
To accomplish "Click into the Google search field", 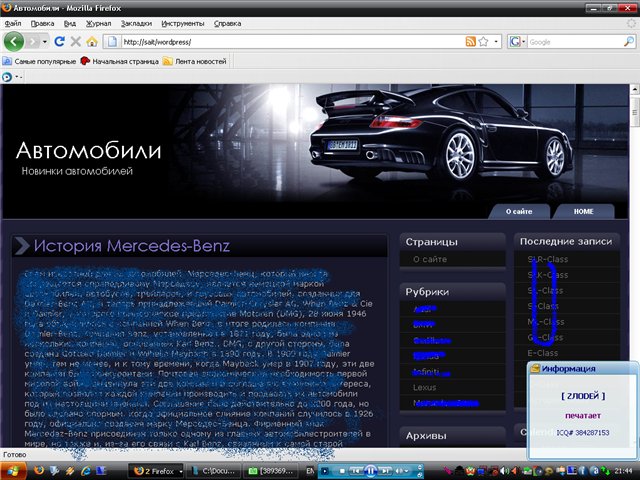I will (570, 42).
